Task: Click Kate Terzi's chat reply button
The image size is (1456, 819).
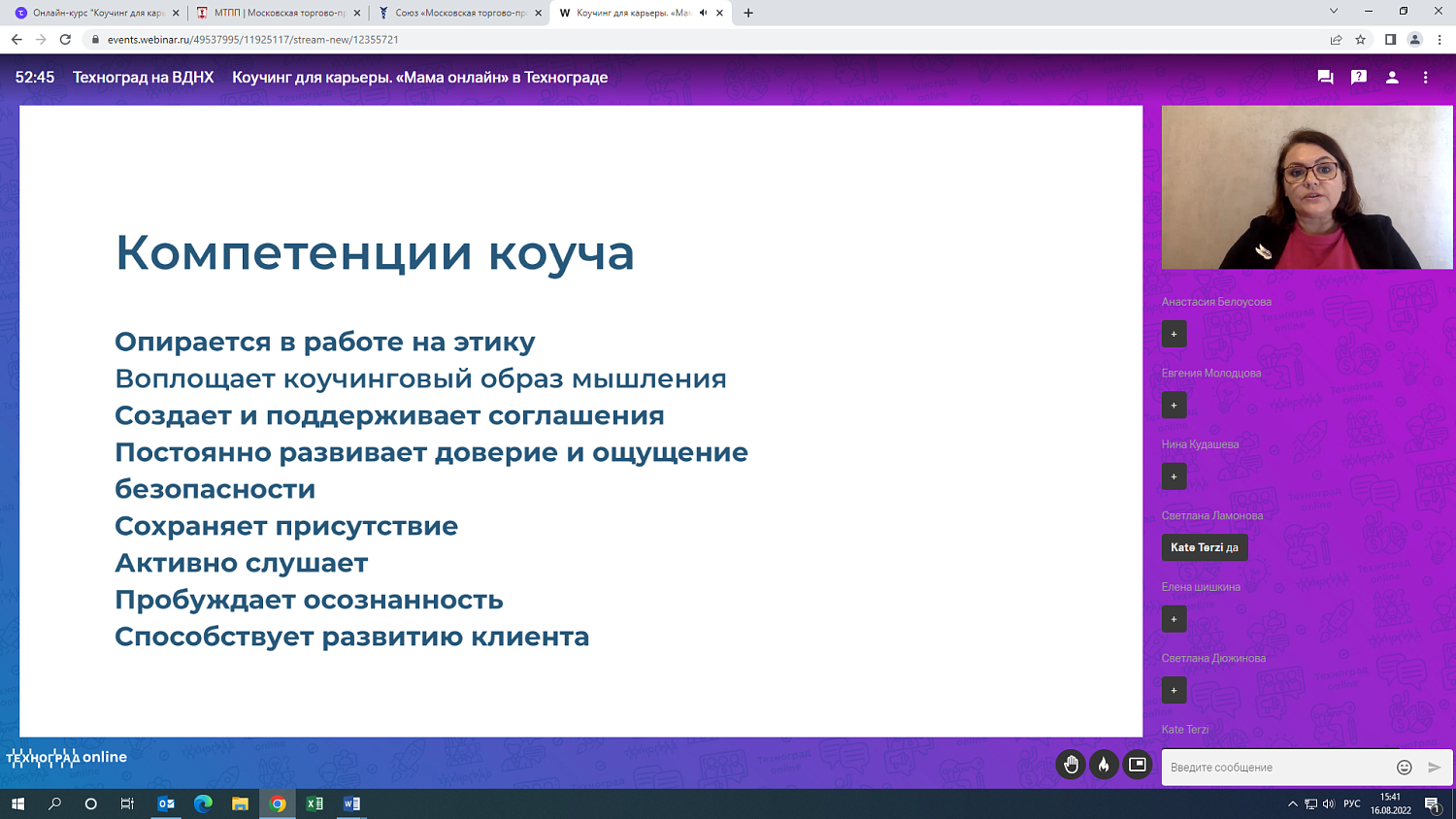Action: click(x=1205, y=546)
